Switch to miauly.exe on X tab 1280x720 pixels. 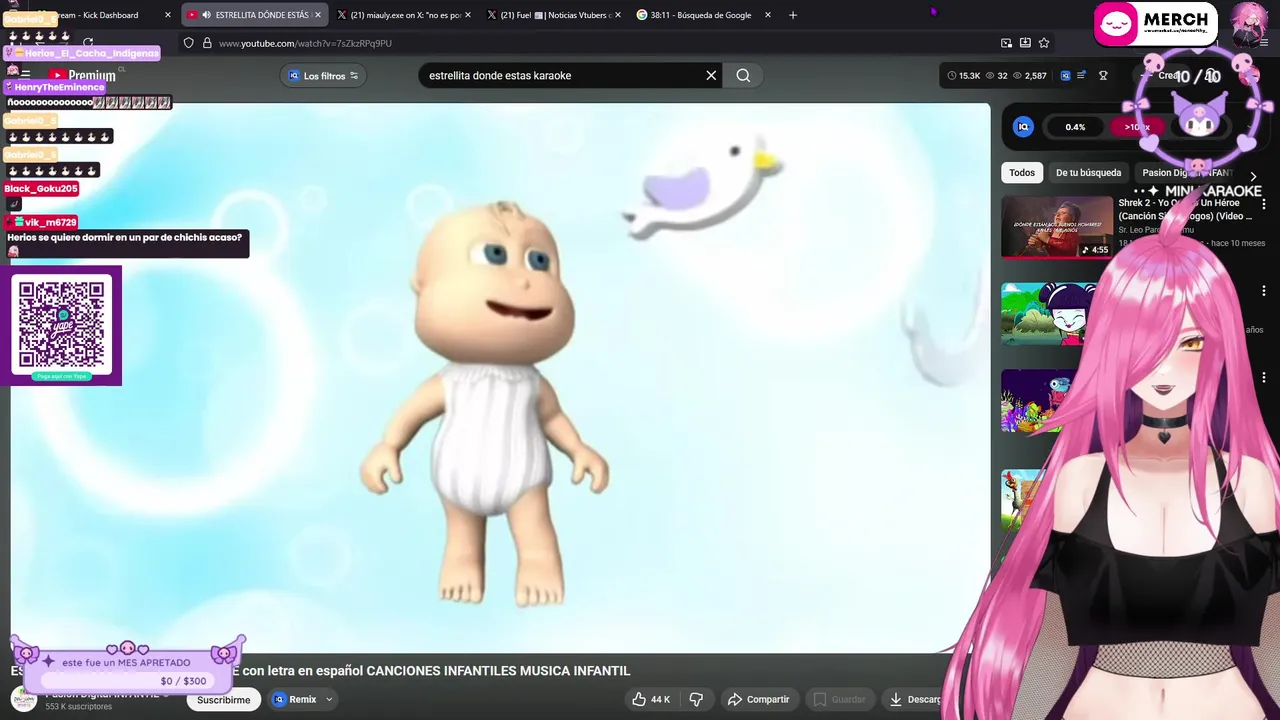pyautogui.click(x=404, y=15)
